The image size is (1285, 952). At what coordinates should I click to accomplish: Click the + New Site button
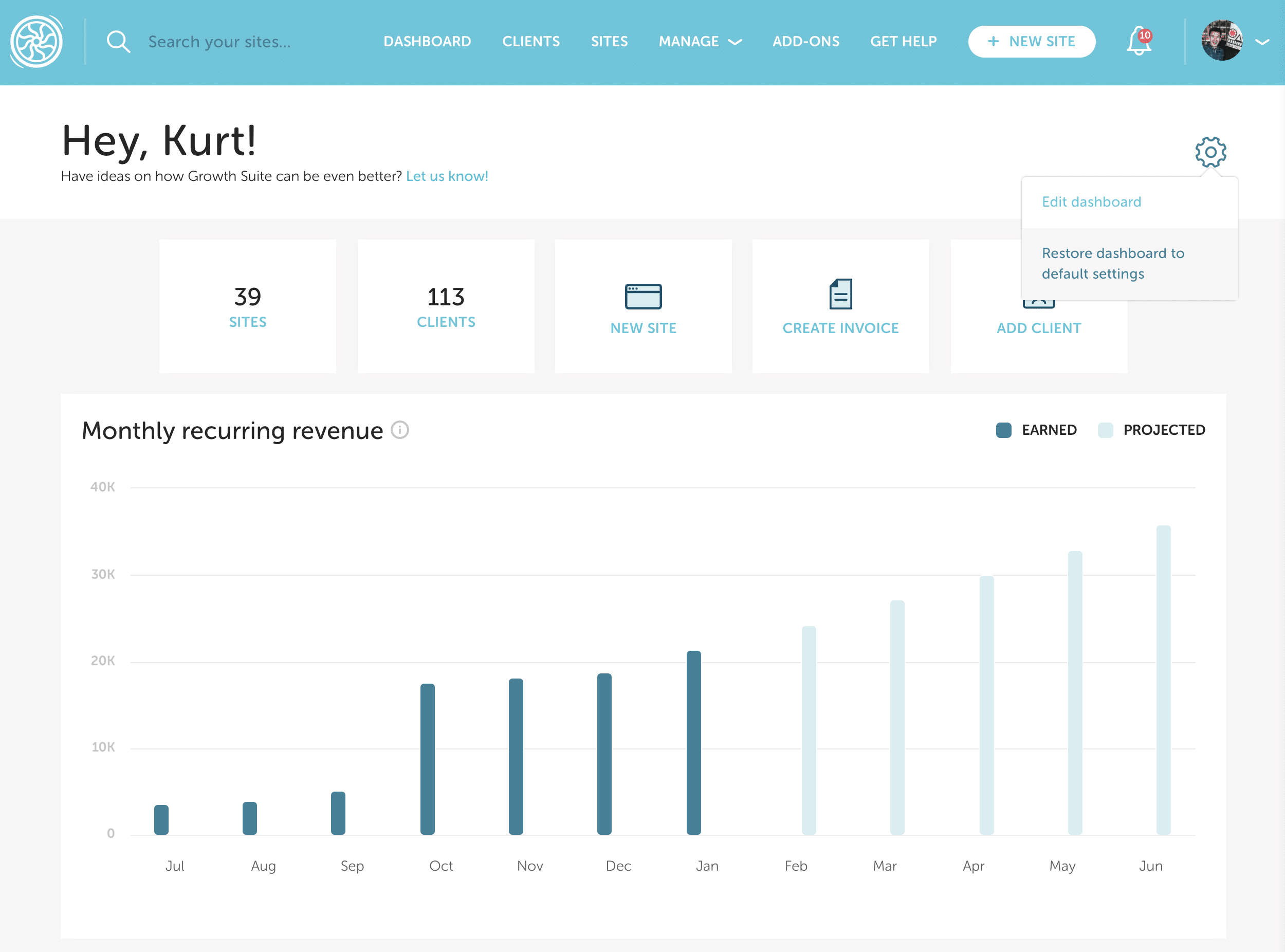coord(1031,42)
